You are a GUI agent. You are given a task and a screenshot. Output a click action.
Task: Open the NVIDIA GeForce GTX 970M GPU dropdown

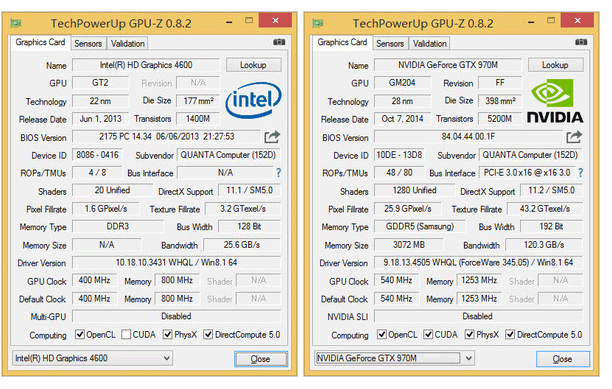pyautogui.click(x=395, y=358)
